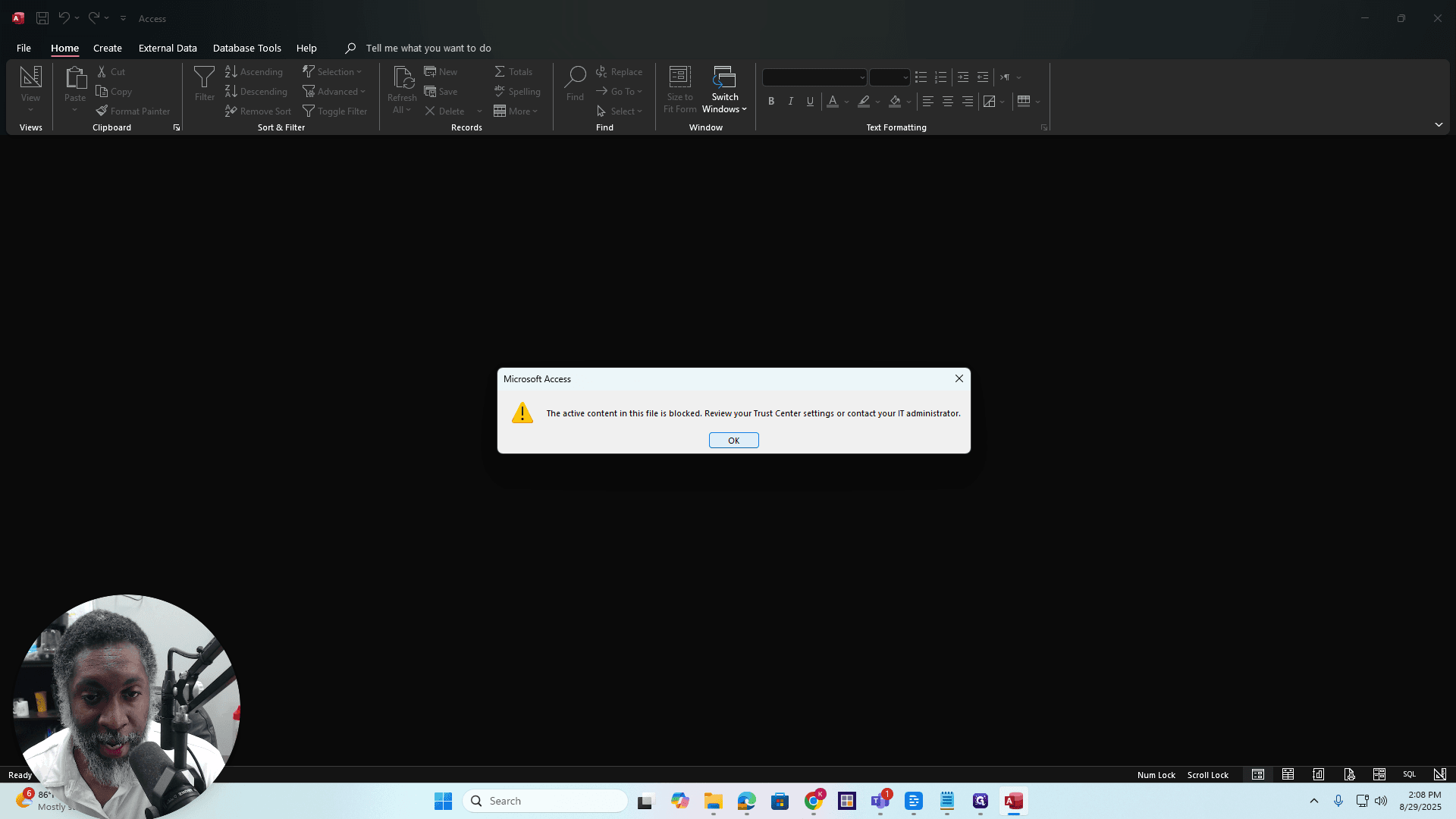Click the bulleted list icon
The image size is (1456, 819).
click(x=921, y=77)
